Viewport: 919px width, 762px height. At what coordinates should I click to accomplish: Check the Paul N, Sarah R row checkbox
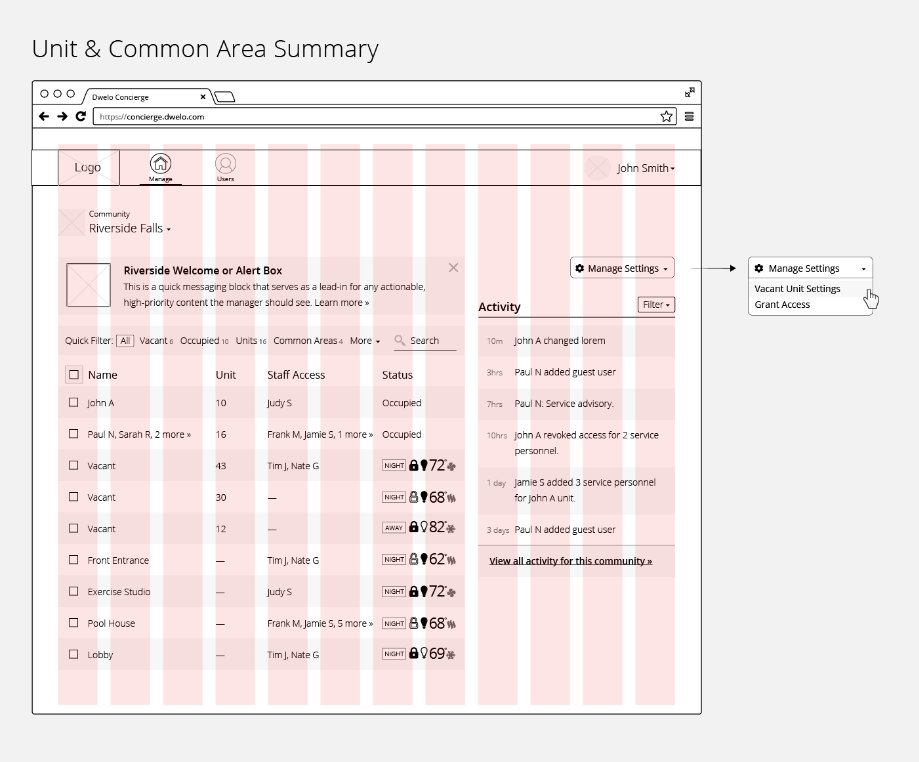73,434
